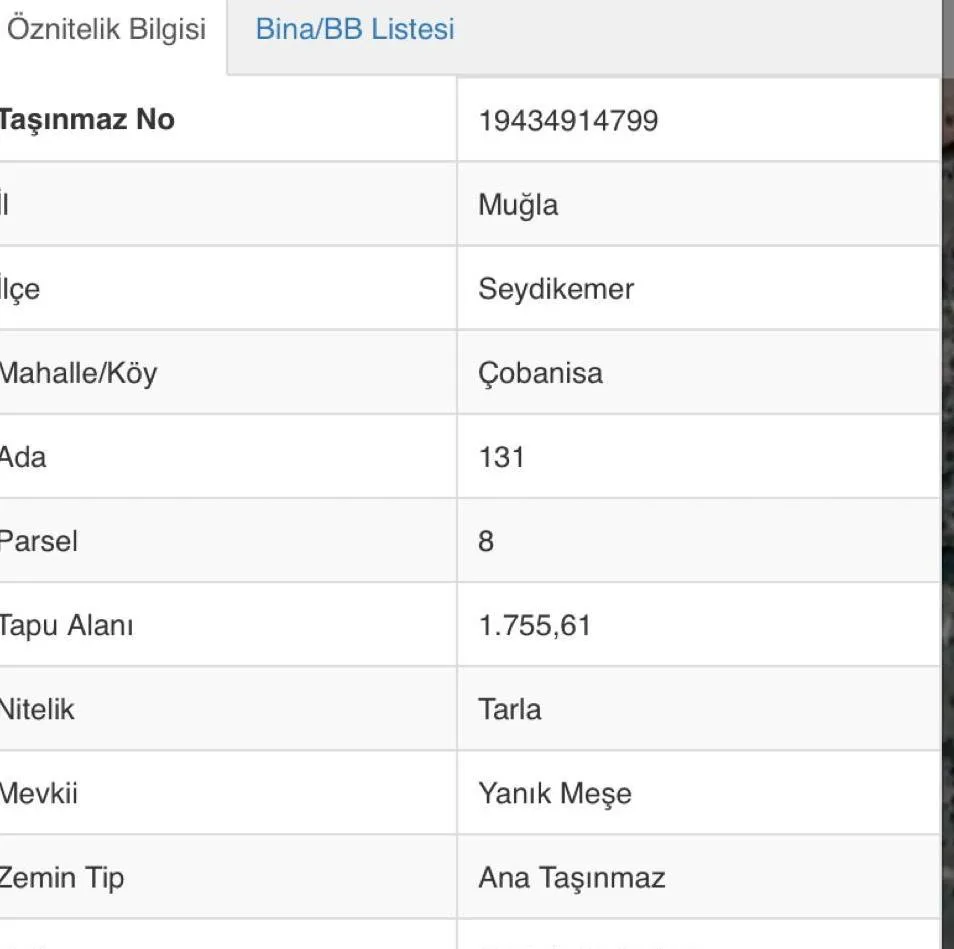Click the Nitelik row label
Viewport: 954px width, 949px height.
(x=37, y=710)
